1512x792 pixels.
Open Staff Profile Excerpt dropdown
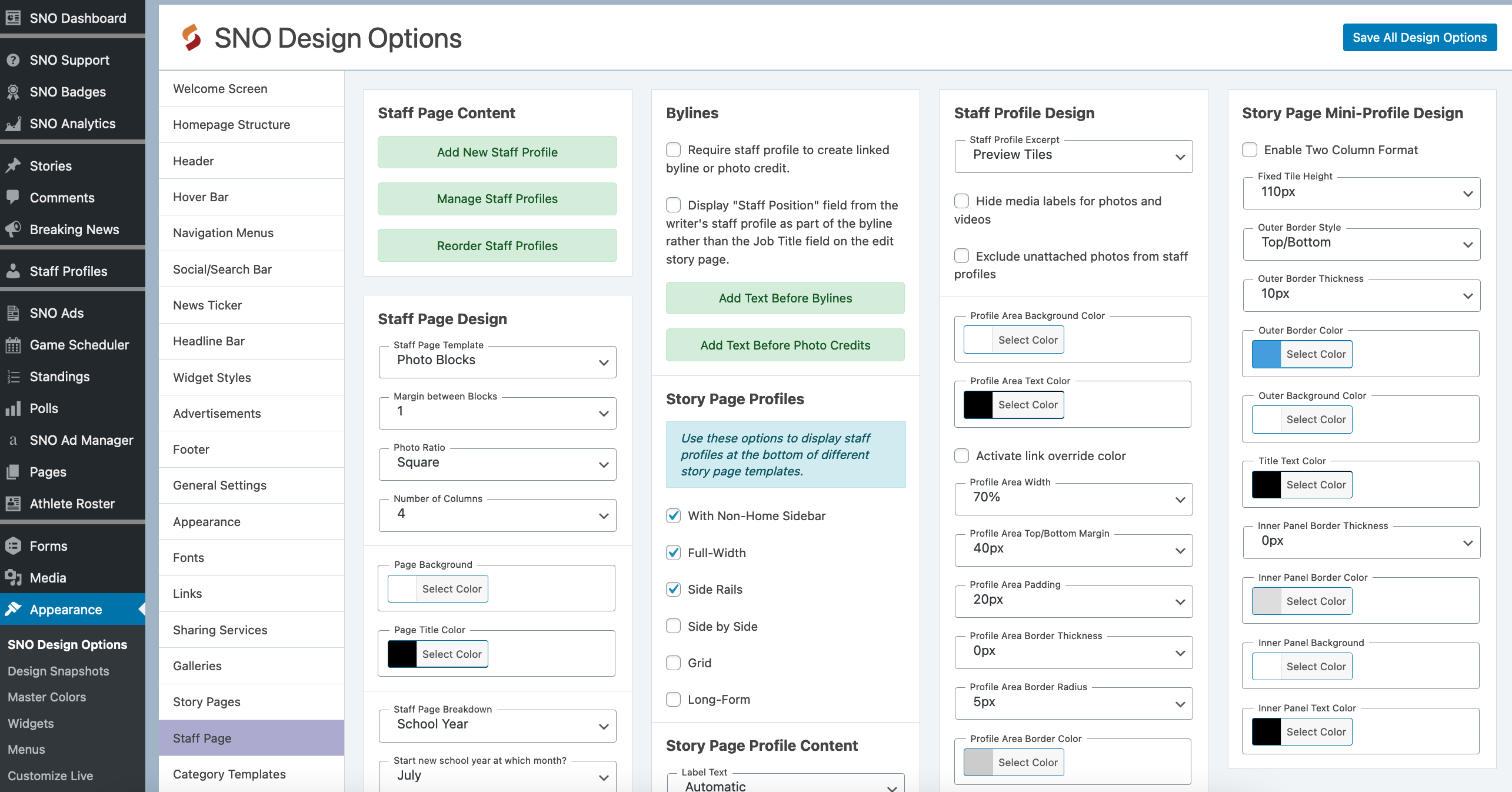click(x=1074, y=157)
